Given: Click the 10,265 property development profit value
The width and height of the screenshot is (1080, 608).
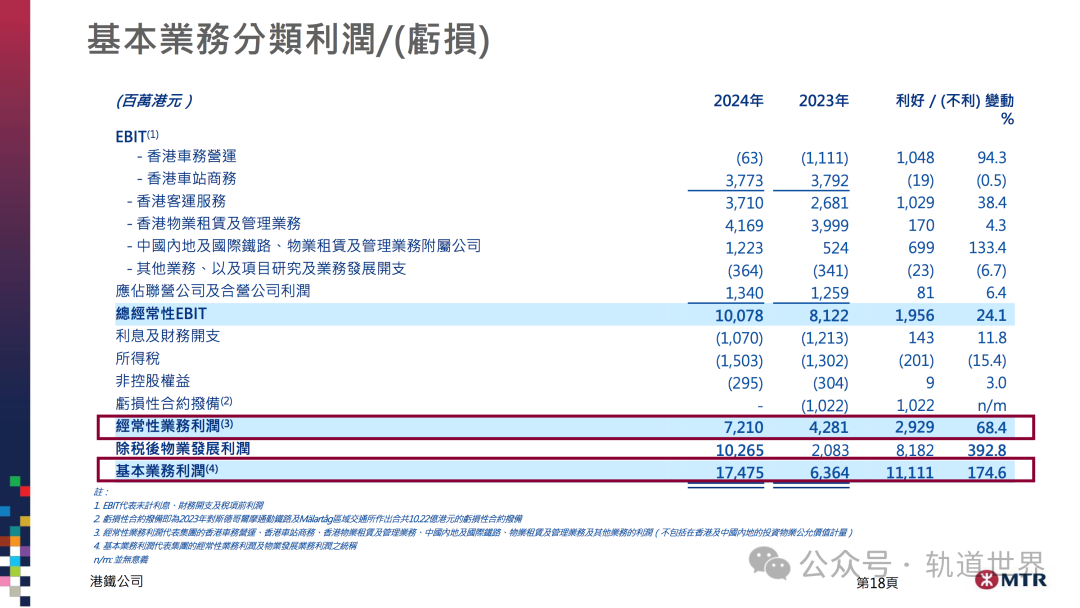Looking at the screenshot, I should click(740, 451).
